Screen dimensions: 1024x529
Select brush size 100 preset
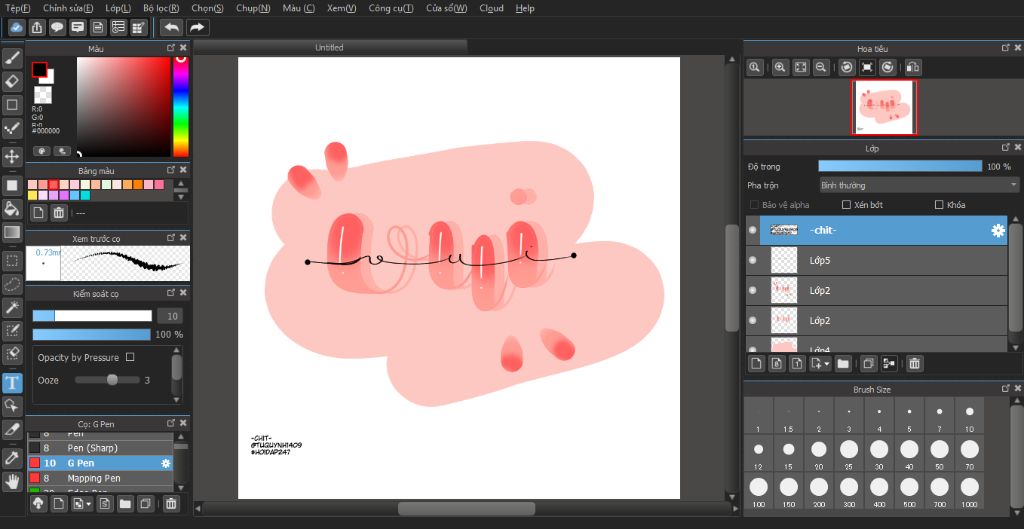(758, 492)
